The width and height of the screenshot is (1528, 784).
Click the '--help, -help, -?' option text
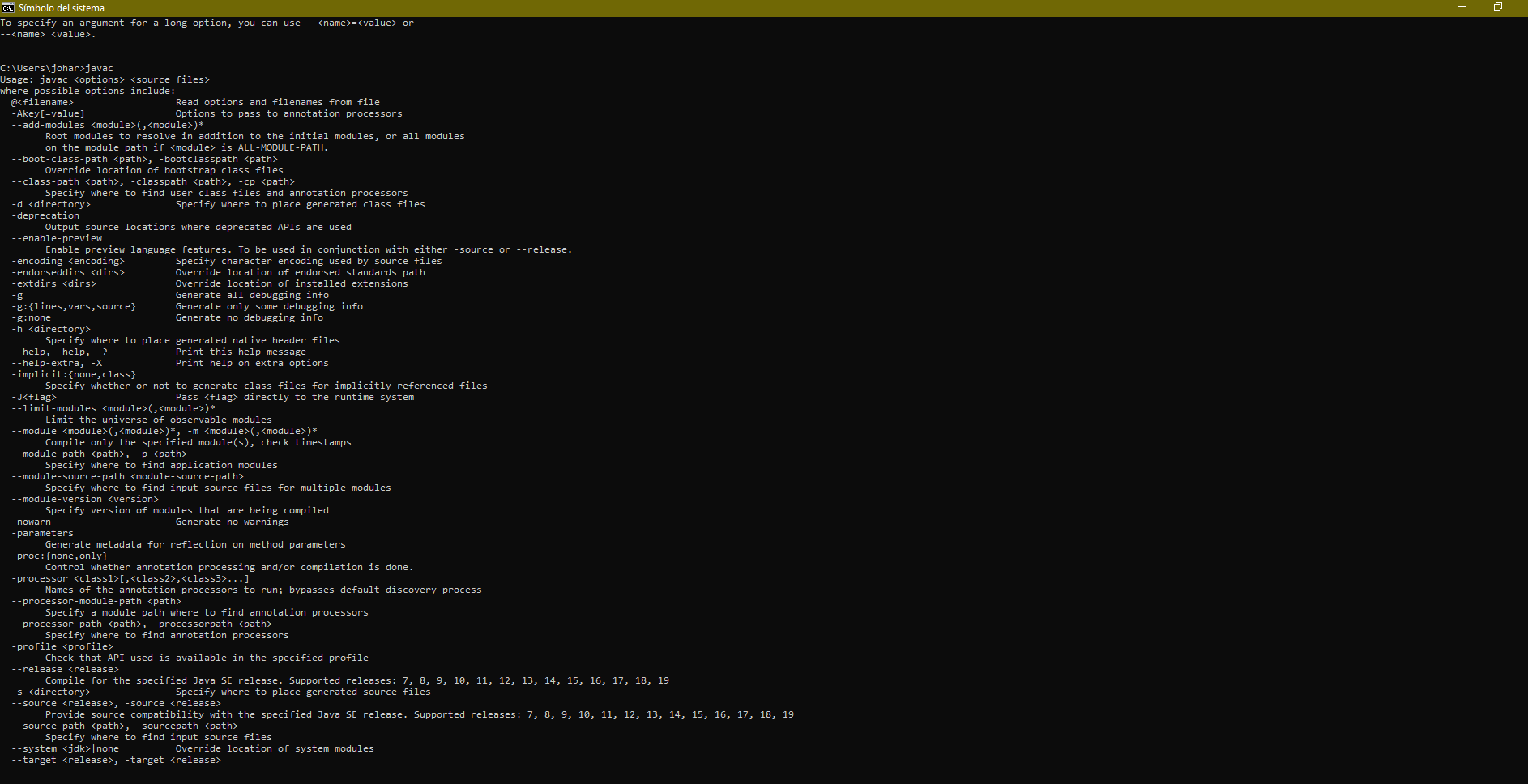click(59, 352)
